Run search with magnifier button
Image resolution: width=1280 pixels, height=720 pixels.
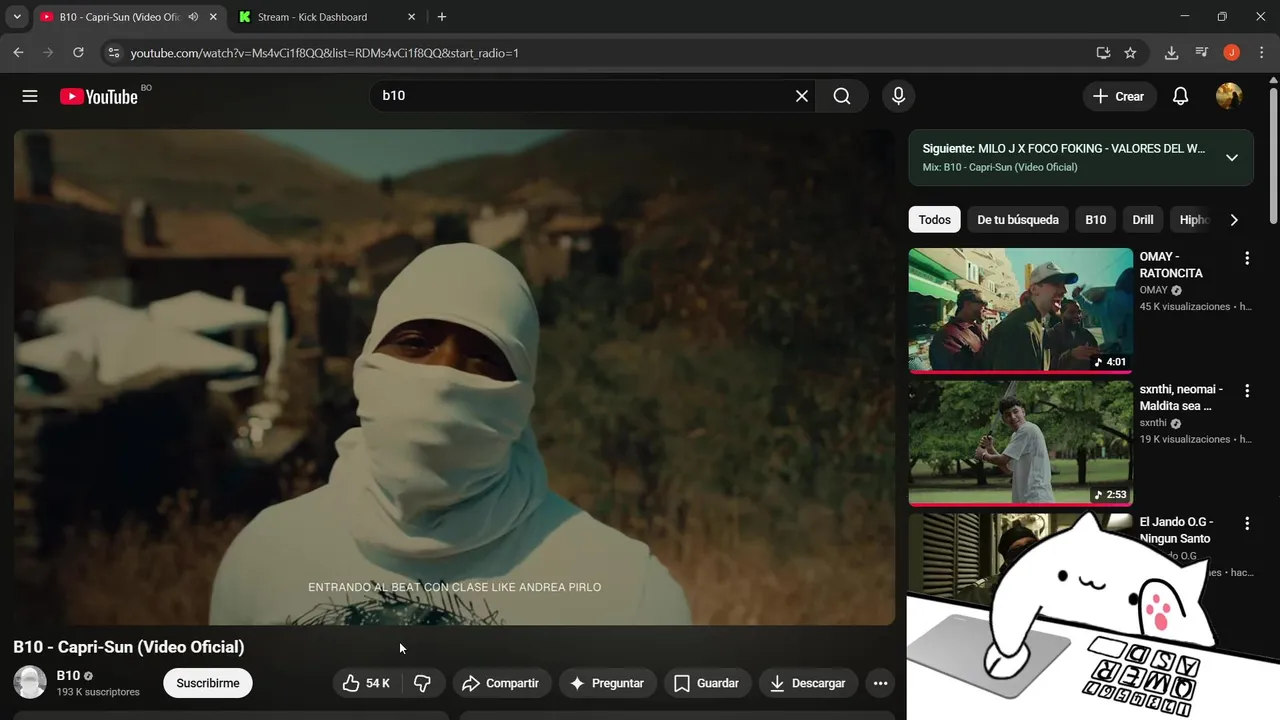(x=842, y=96)
